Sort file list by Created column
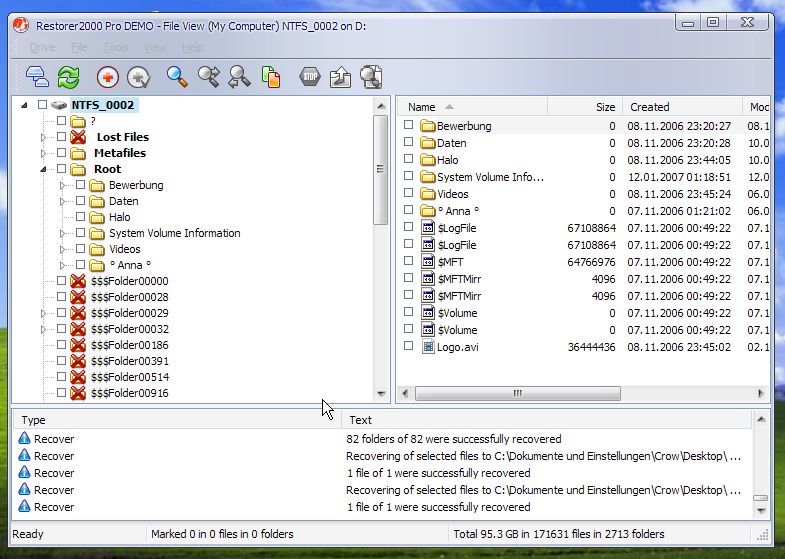Image resolution: width=785 pixels, height=559 pixels. (x=682, y=107)
